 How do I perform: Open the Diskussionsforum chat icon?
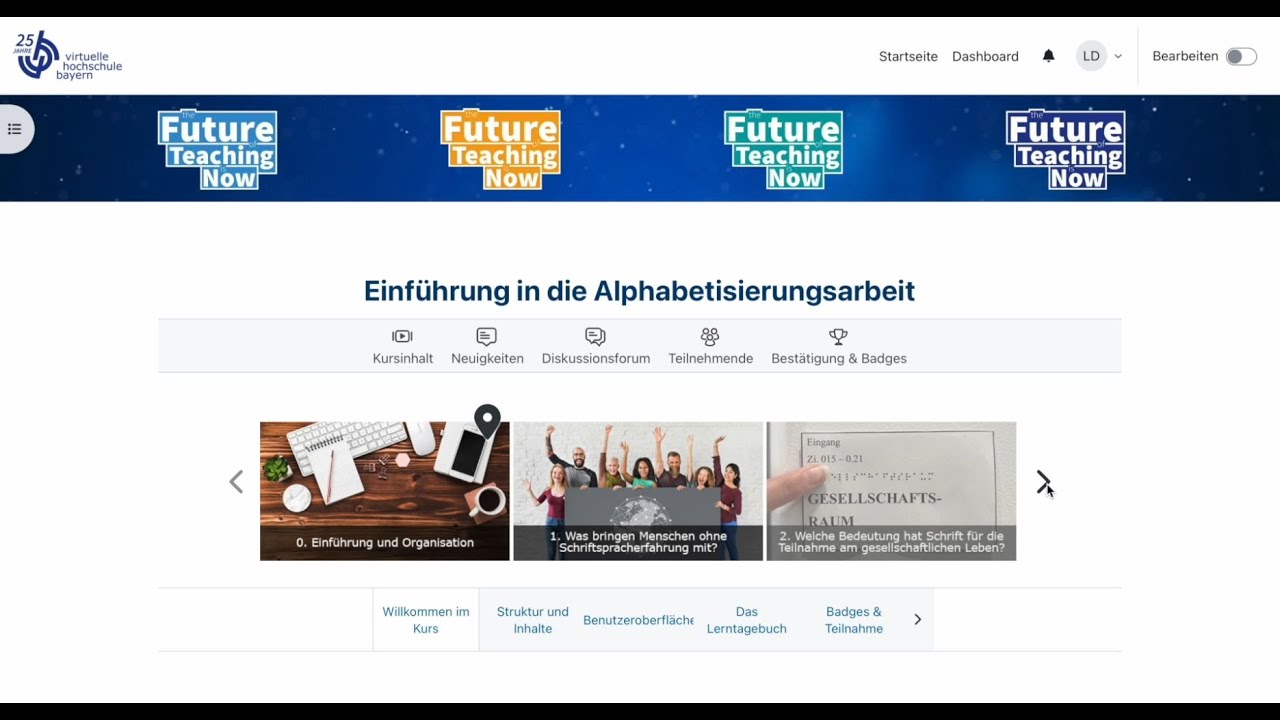[x=595, y=336]
